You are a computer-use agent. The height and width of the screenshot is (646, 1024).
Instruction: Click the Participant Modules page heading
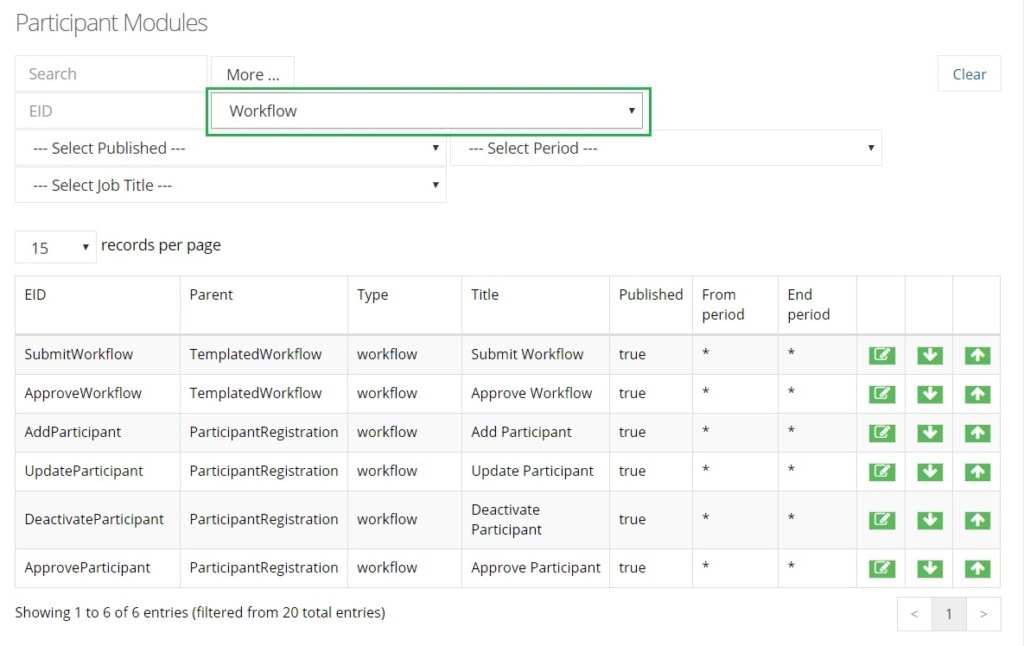(111, 23)
